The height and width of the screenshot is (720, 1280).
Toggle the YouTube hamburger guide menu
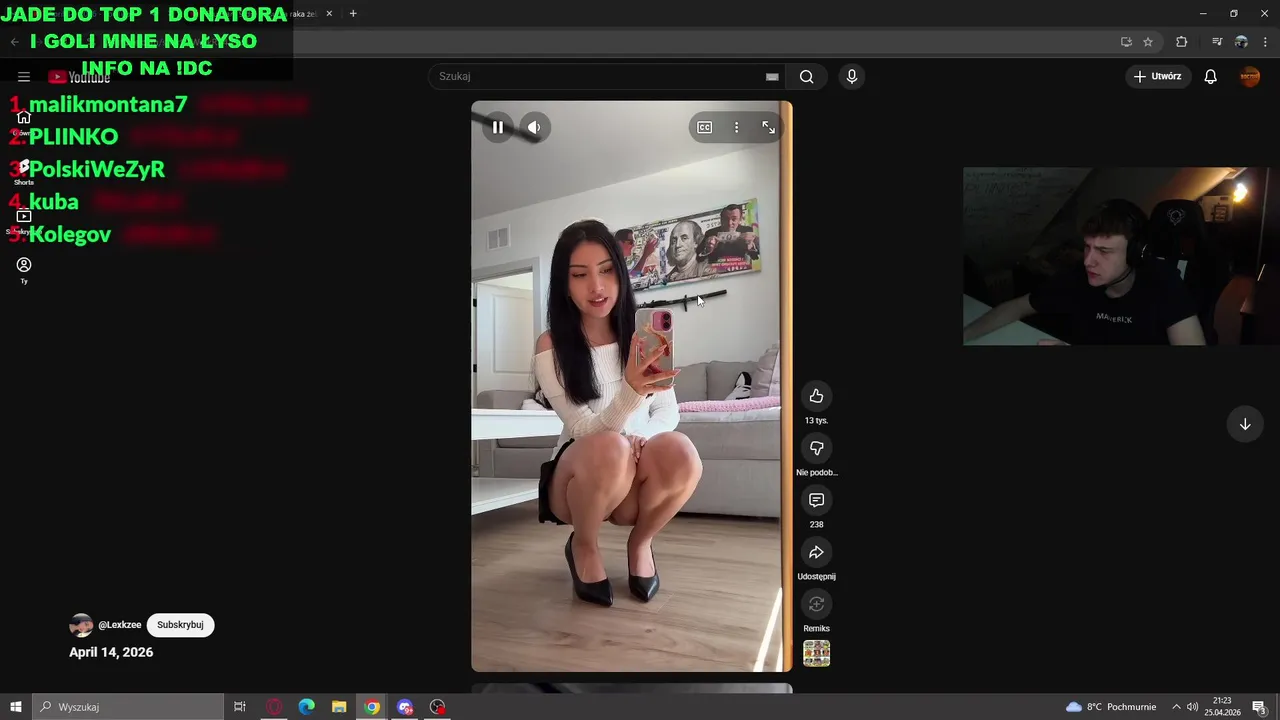pyautogui.click(x=24, y=77)
